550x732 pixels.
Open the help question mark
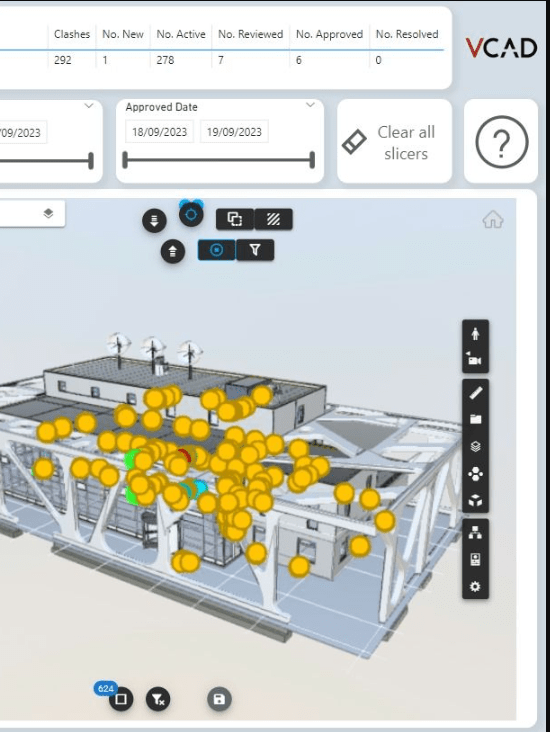pos(501,141)
